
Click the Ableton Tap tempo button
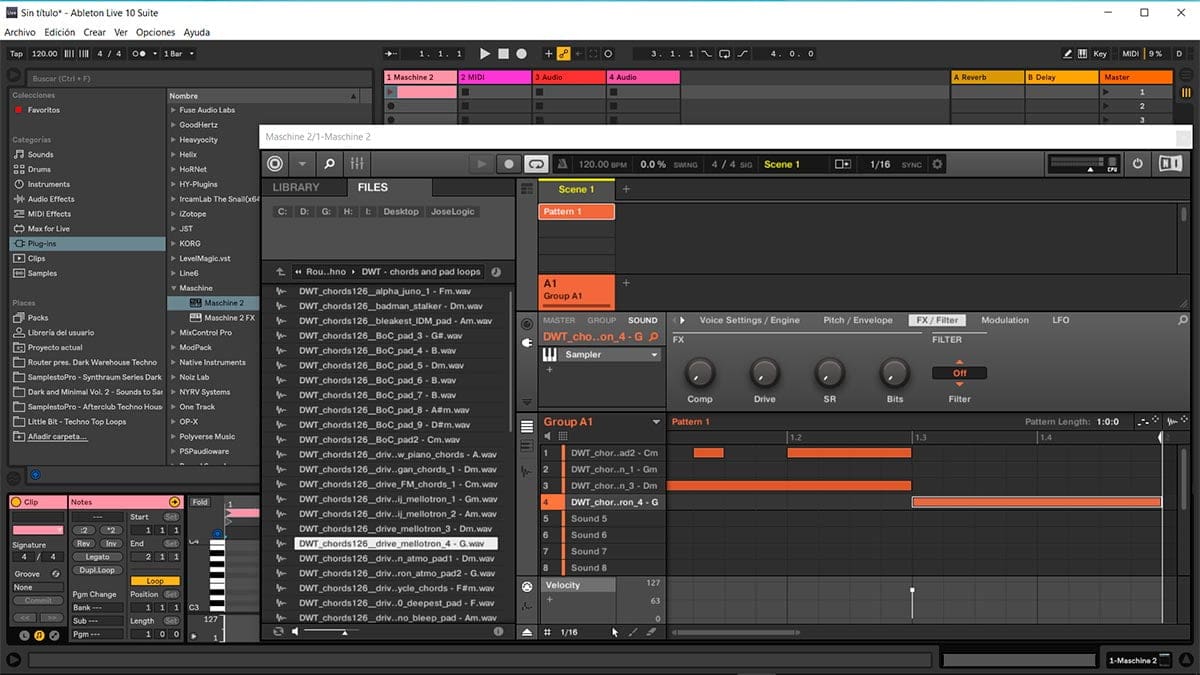(x=16, y=54)
